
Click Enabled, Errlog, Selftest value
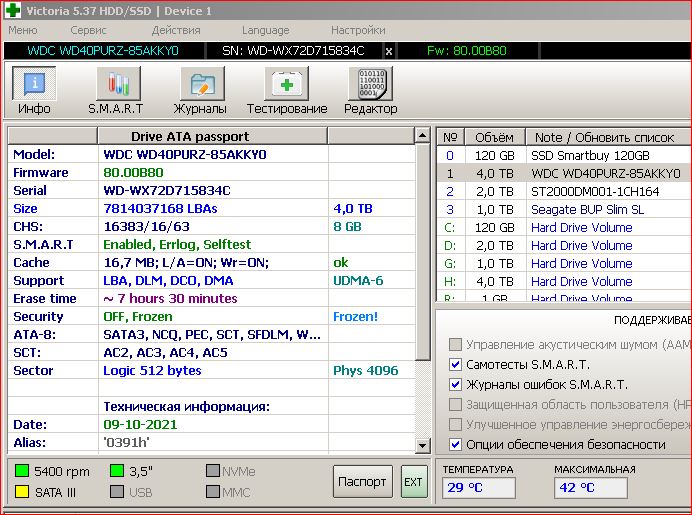tap(177, 244)
